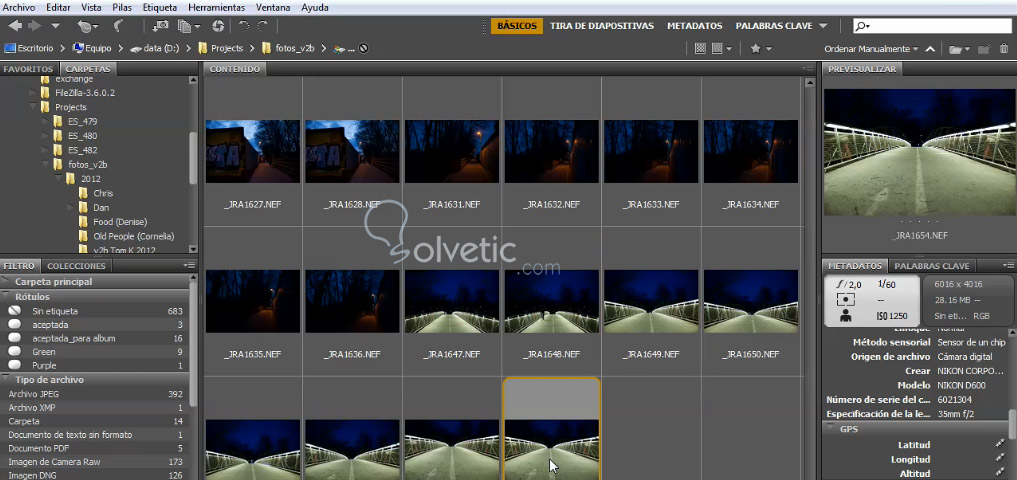Collapse the fotos_v2b folder in tree

45,164
